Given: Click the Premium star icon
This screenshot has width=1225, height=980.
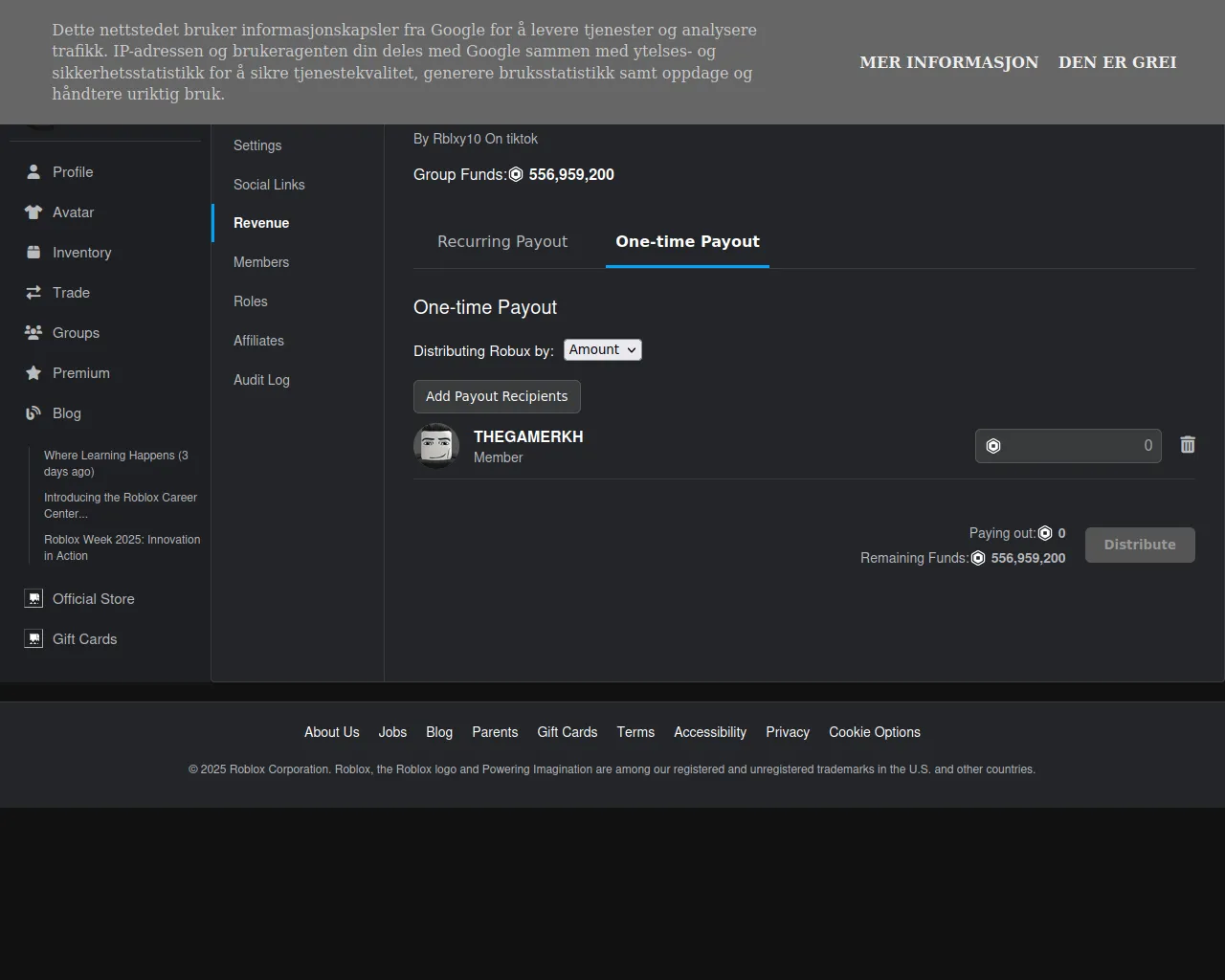Looking at the screenshot, I should click(x=33, y=373).
